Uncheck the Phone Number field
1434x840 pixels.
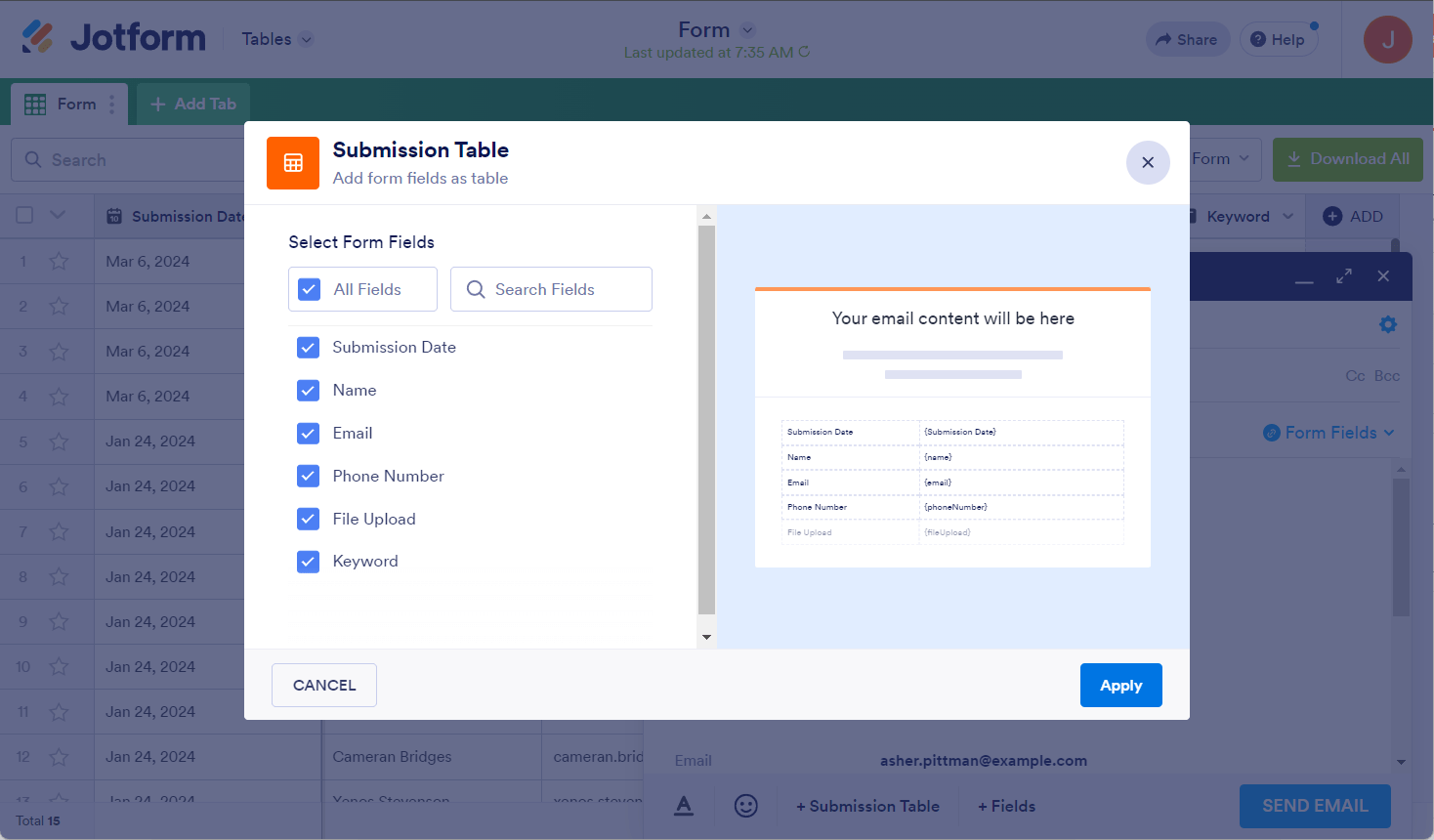(x=309, y=476)
